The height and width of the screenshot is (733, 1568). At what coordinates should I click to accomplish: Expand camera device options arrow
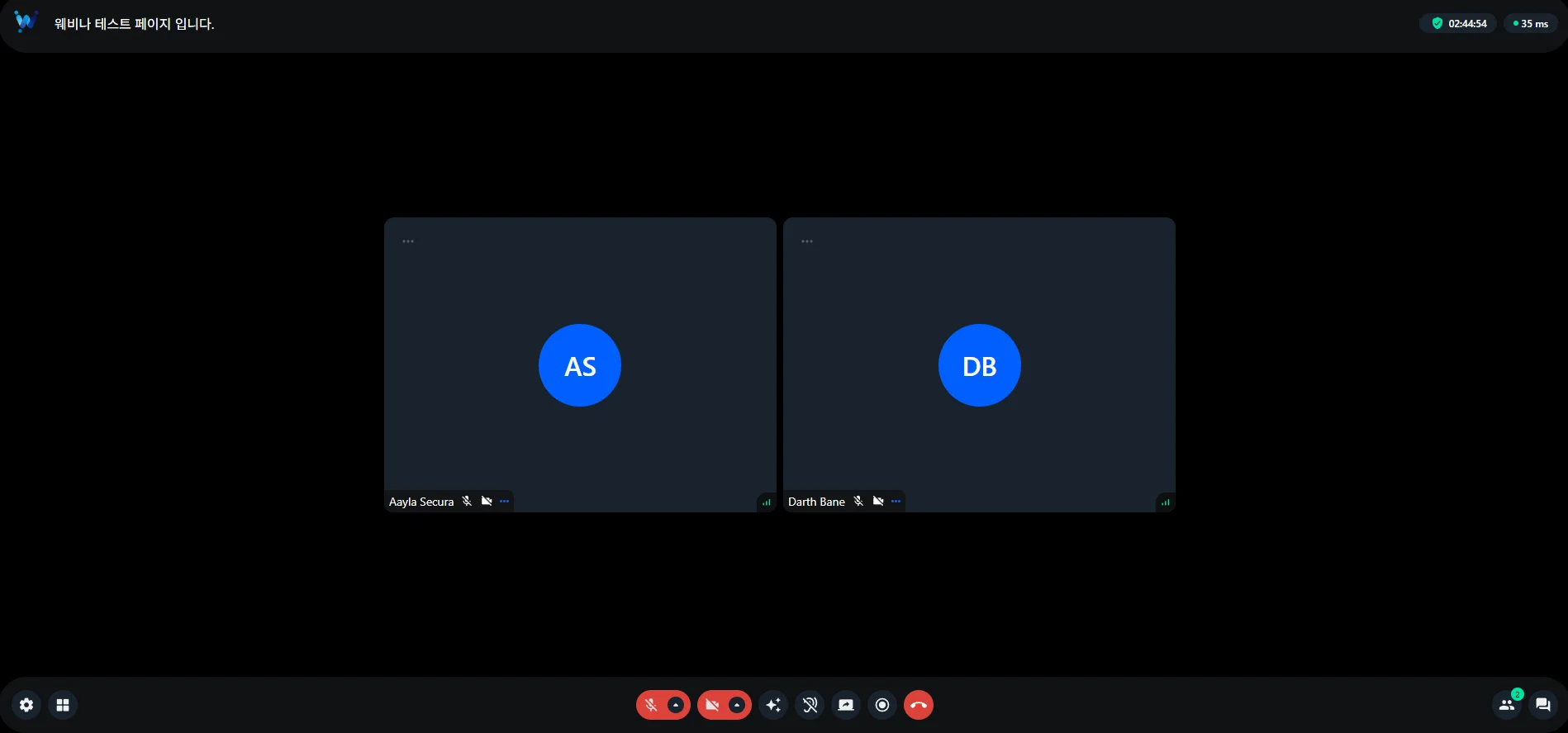tap(737, 705)
